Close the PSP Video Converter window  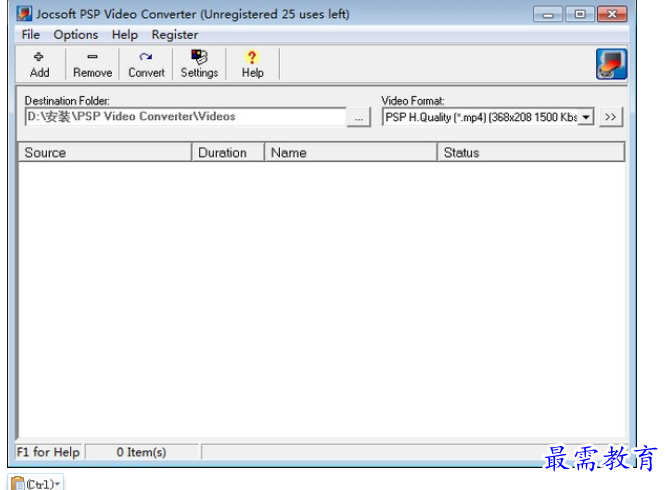[612, 14]
